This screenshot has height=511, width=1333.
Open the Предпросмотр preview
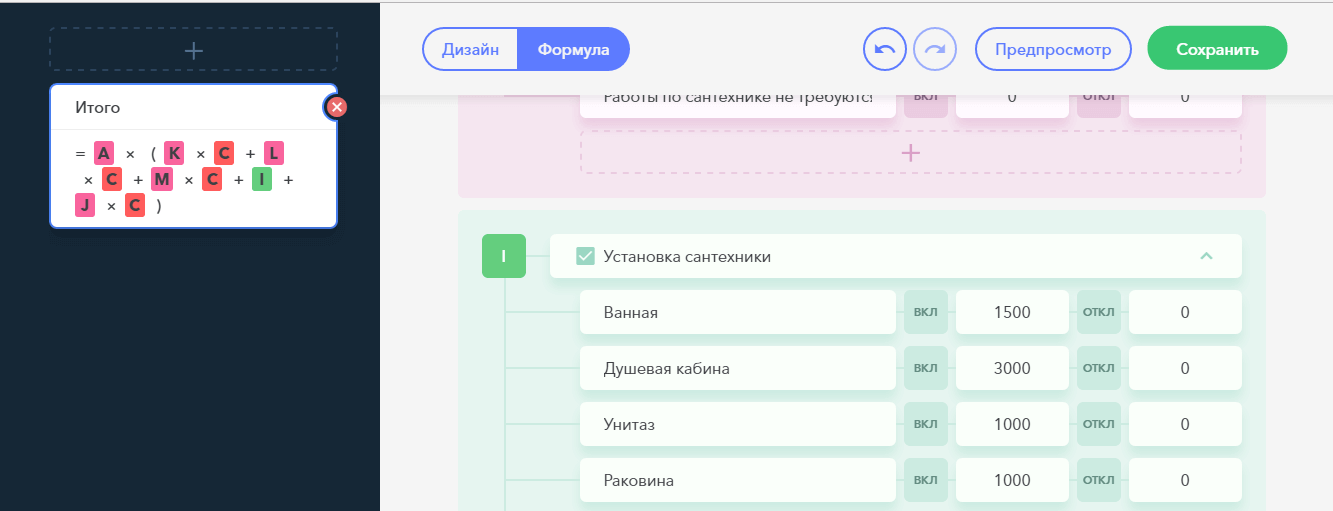click(1053, 49)
